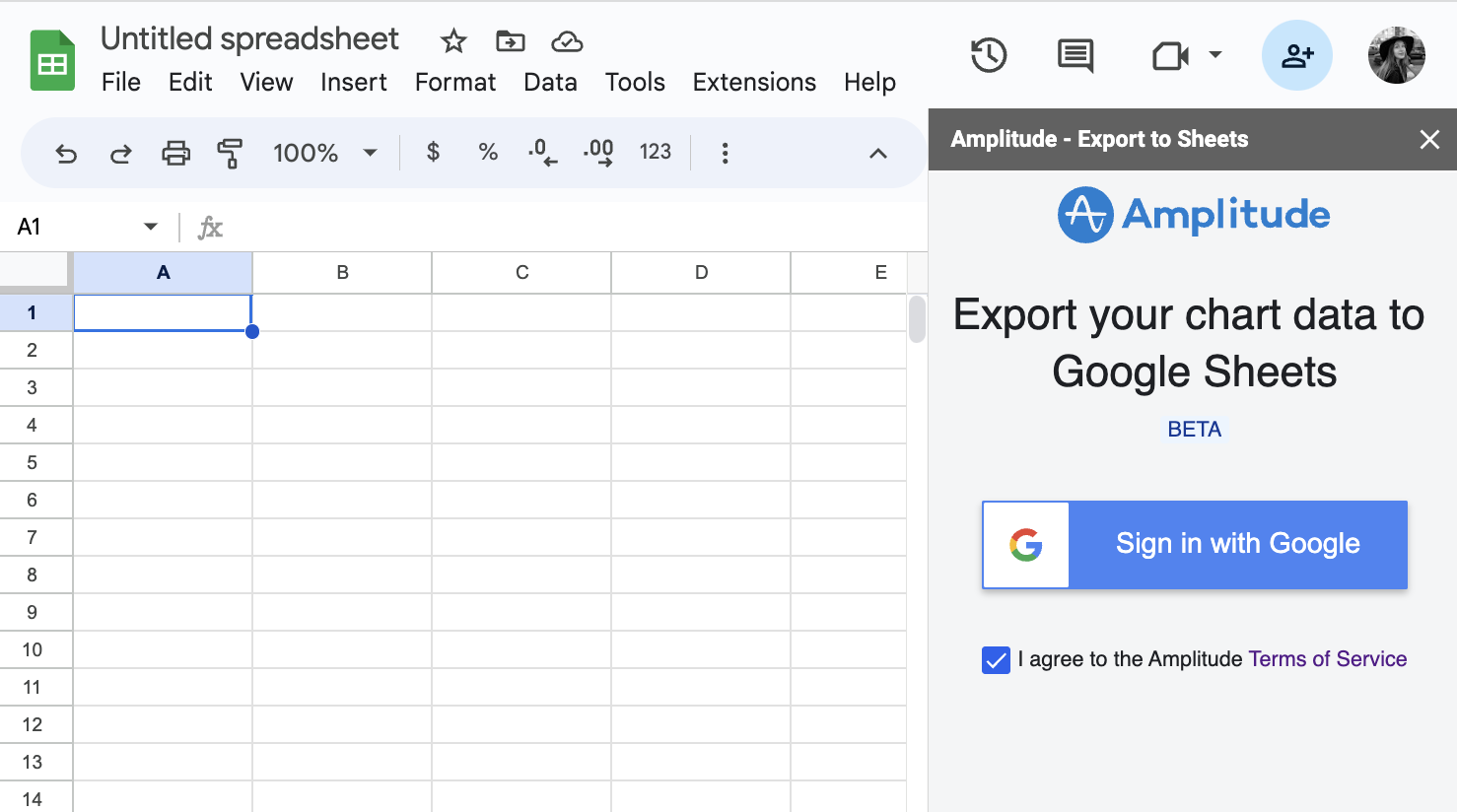Open the Terms of Service link
1457x812 pixels.
(1327, 659)
